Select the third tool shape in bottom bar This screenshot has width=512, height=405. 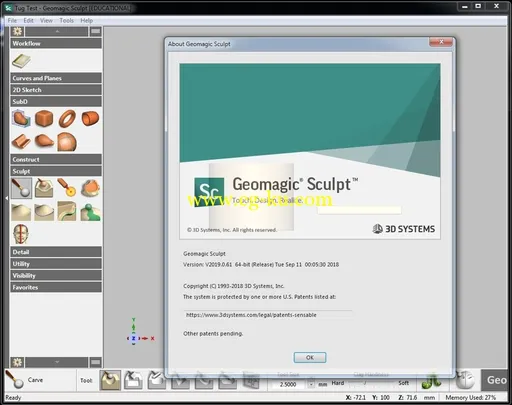[157, 380]
